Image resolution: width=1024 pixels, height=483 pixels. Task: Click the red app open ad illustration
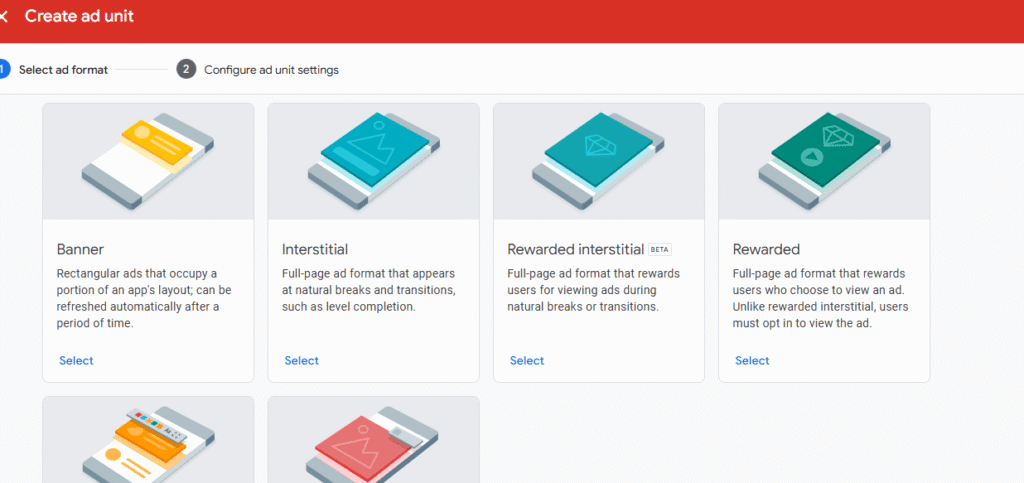pos(374,440)
